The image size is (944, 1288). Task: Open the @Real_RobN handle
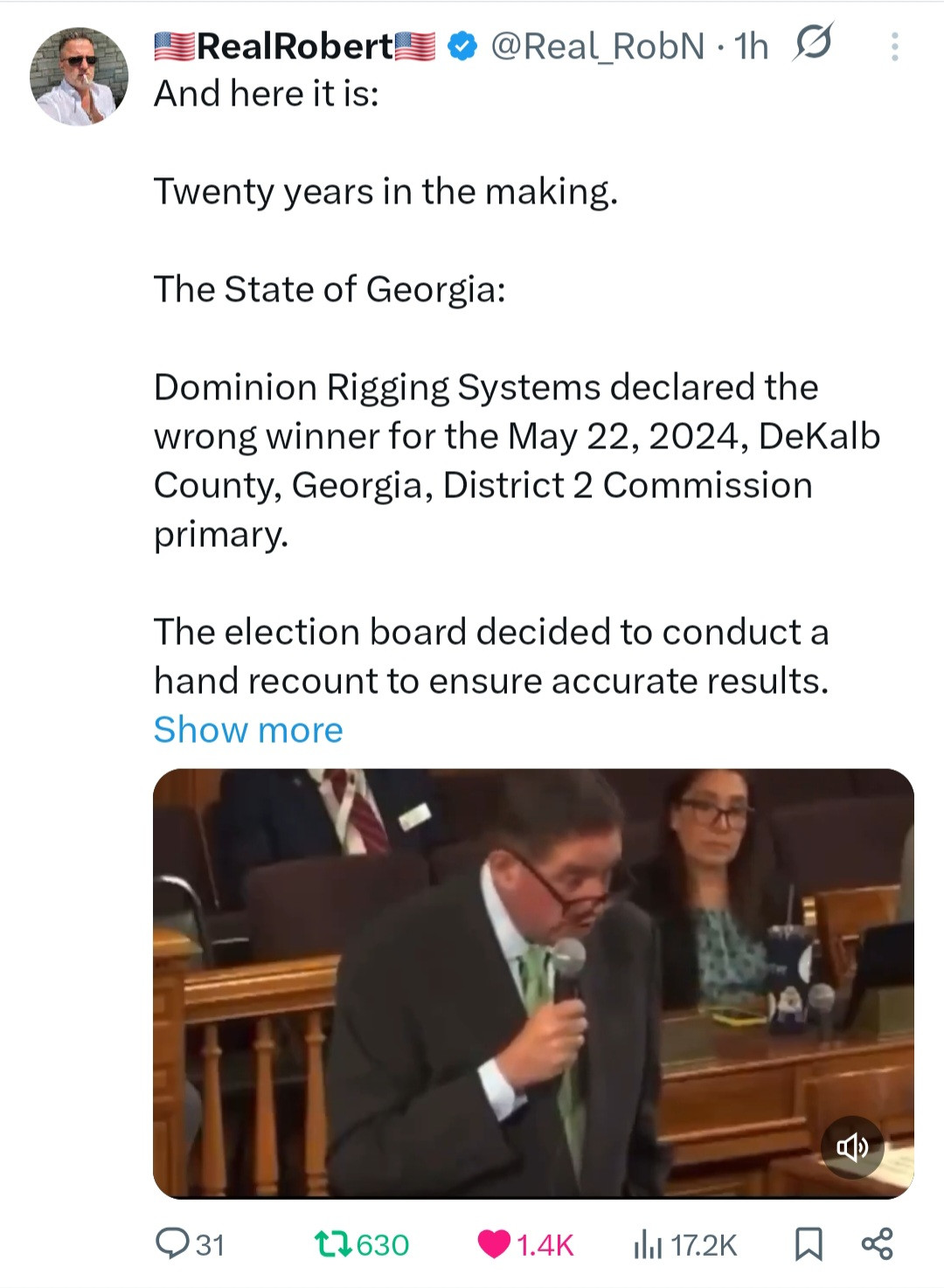click(x=598, y=46)
